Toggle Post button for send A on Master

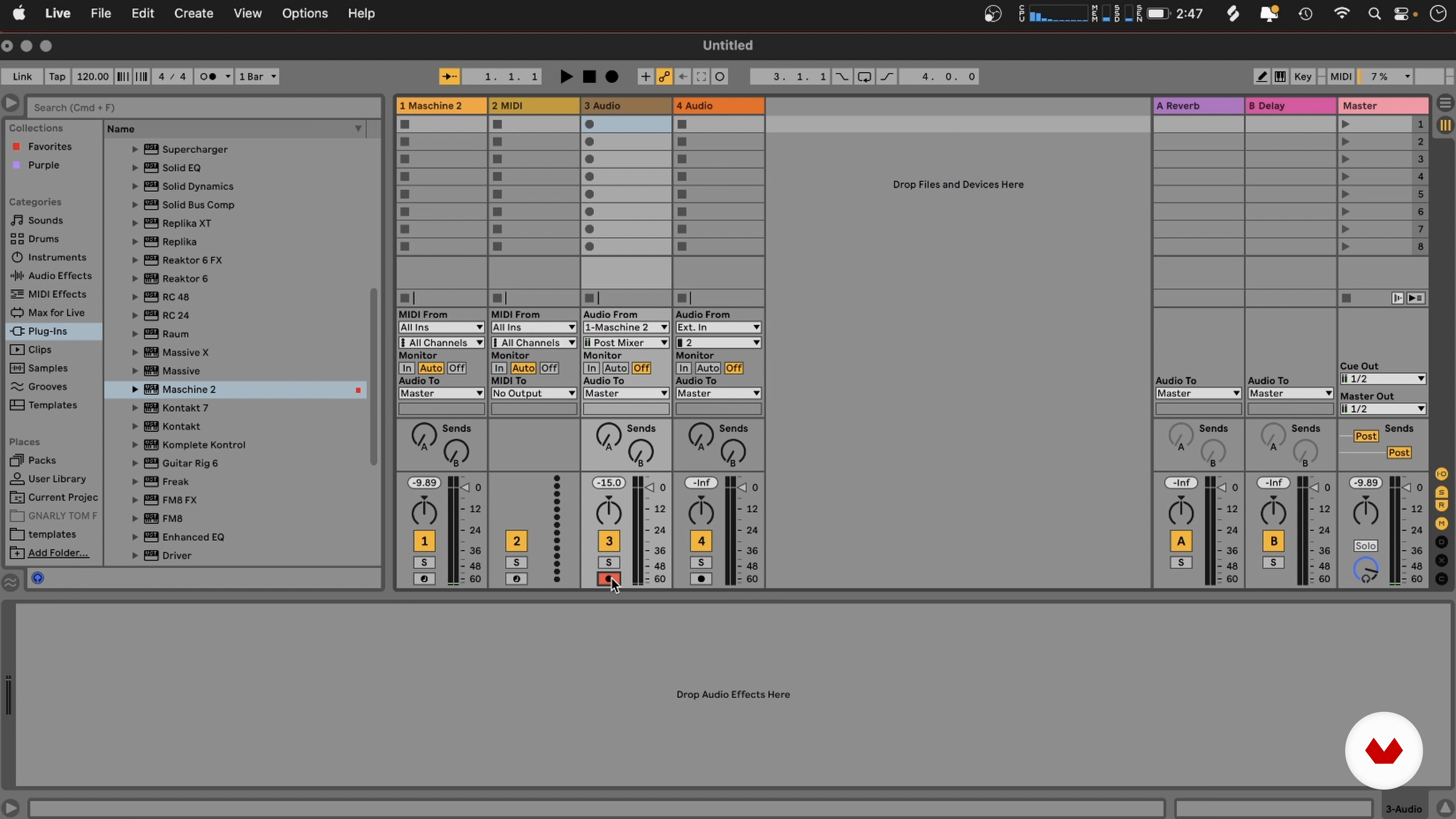pyautogui.click(x=1365, y=436)
